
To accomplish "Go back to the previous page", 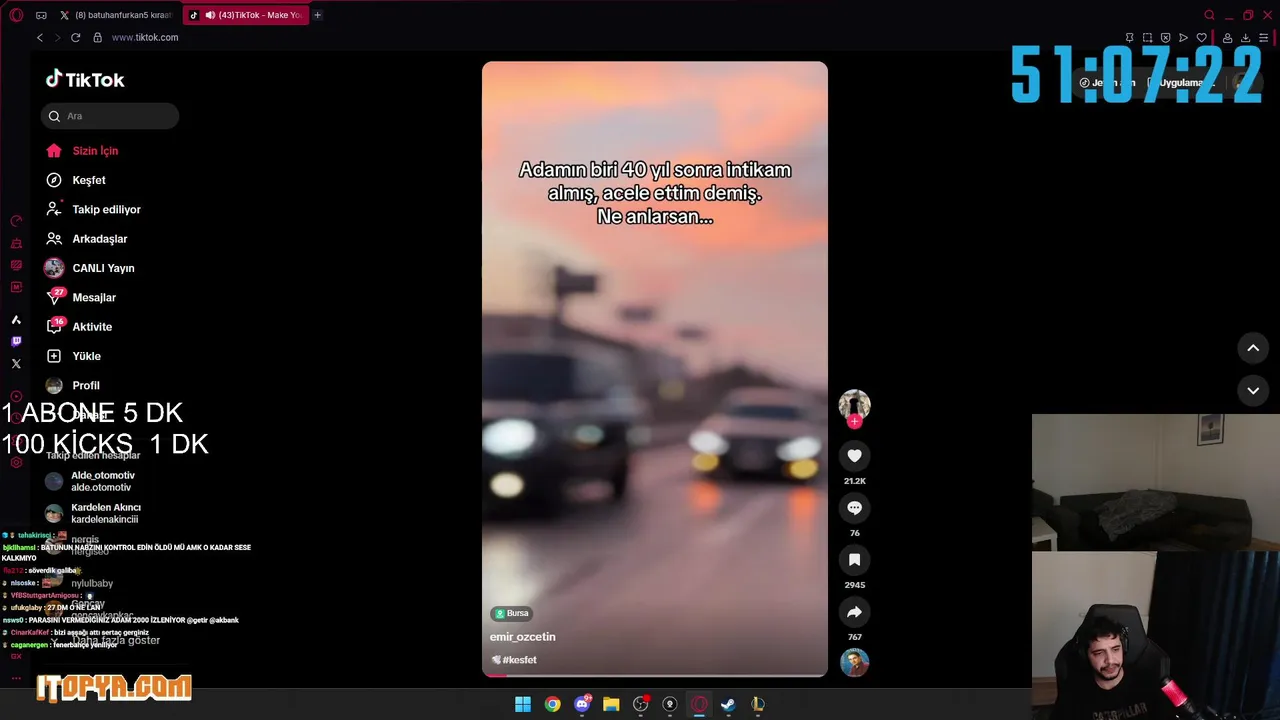I will [x=40, y=37].
